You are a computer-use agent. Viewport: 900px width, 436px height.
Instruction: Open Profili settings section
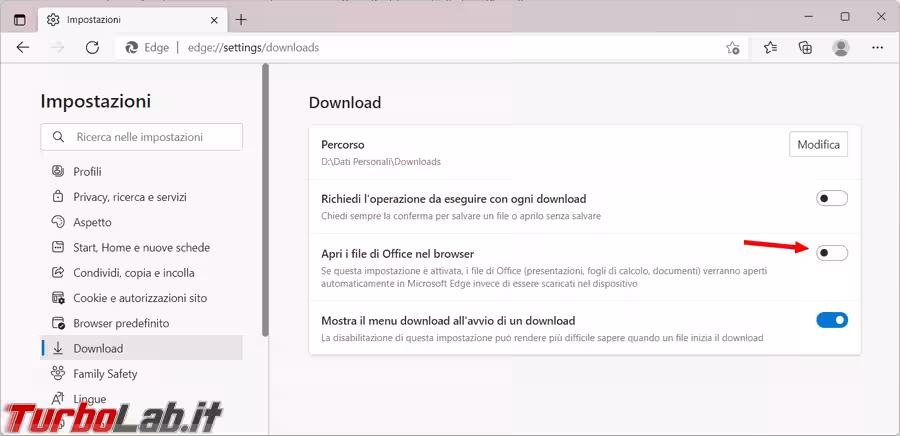point(87,172)
